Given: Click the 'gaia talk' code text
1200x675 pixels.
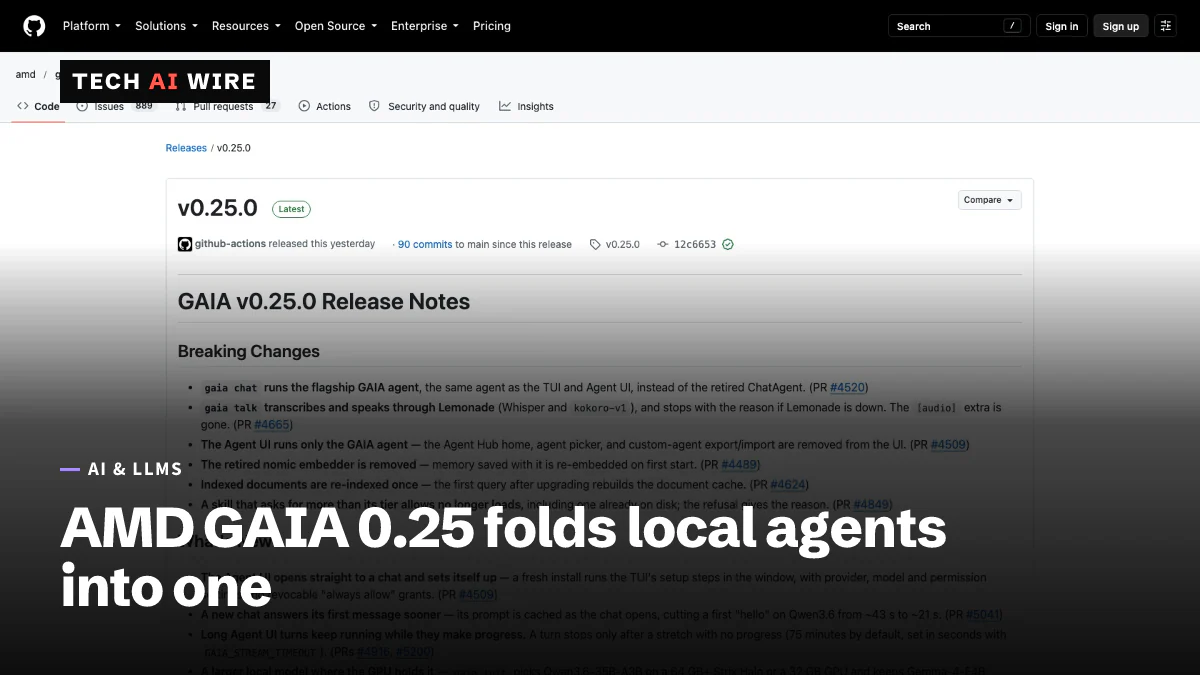Looking at the screenshot, I should (x=231, y=408).
